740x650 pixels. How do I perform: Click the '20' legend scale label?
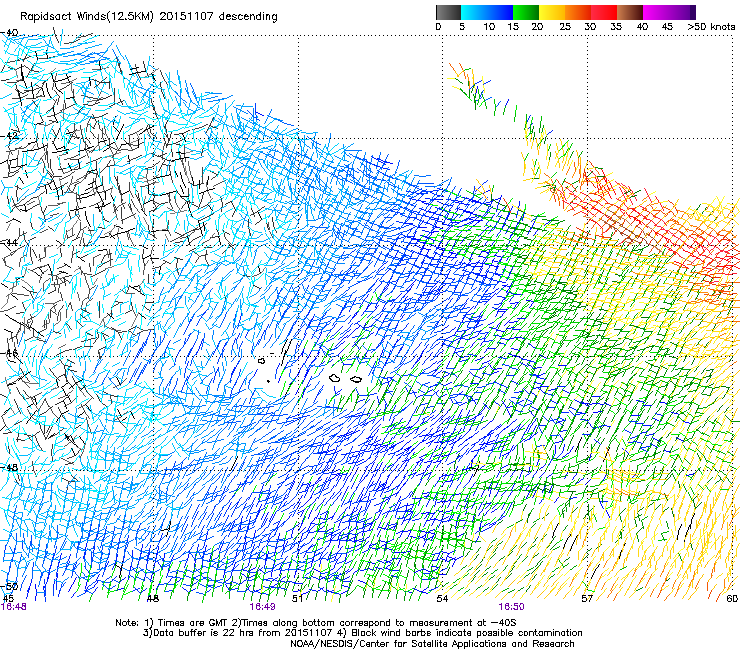point(537,27)
